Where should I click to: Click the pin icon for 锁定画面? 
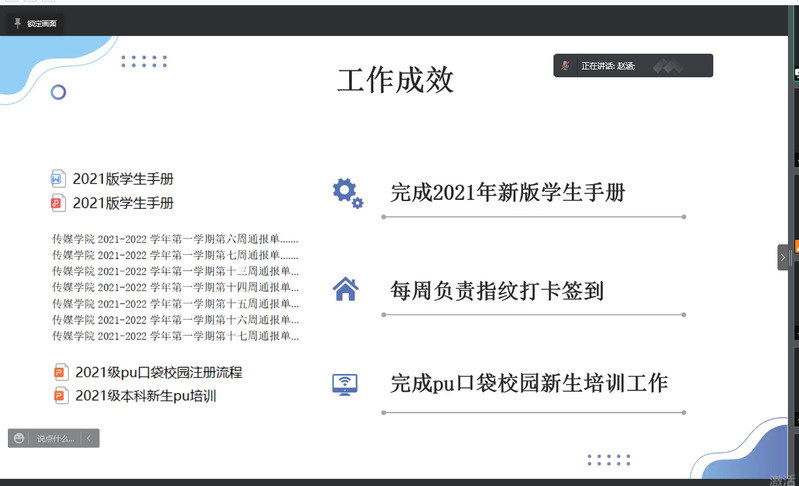tap(17, 22)
